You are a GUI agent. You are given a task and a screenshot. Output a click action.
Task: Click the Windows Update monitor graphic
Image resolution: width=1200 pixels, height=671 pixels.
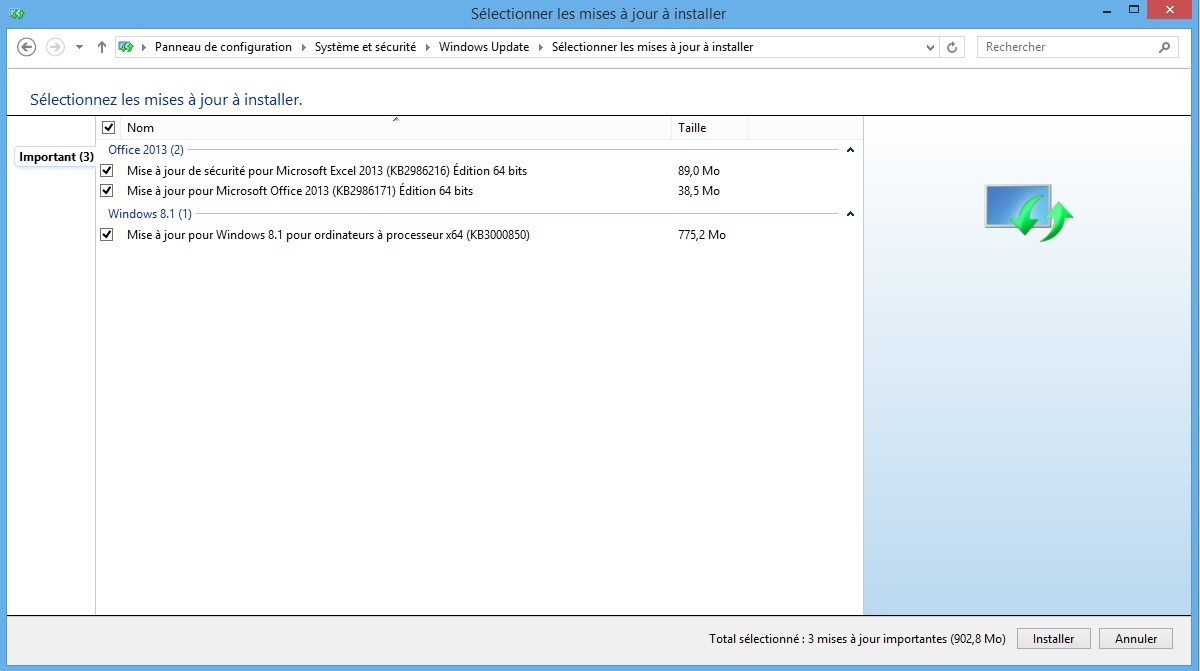(1029, 212)
